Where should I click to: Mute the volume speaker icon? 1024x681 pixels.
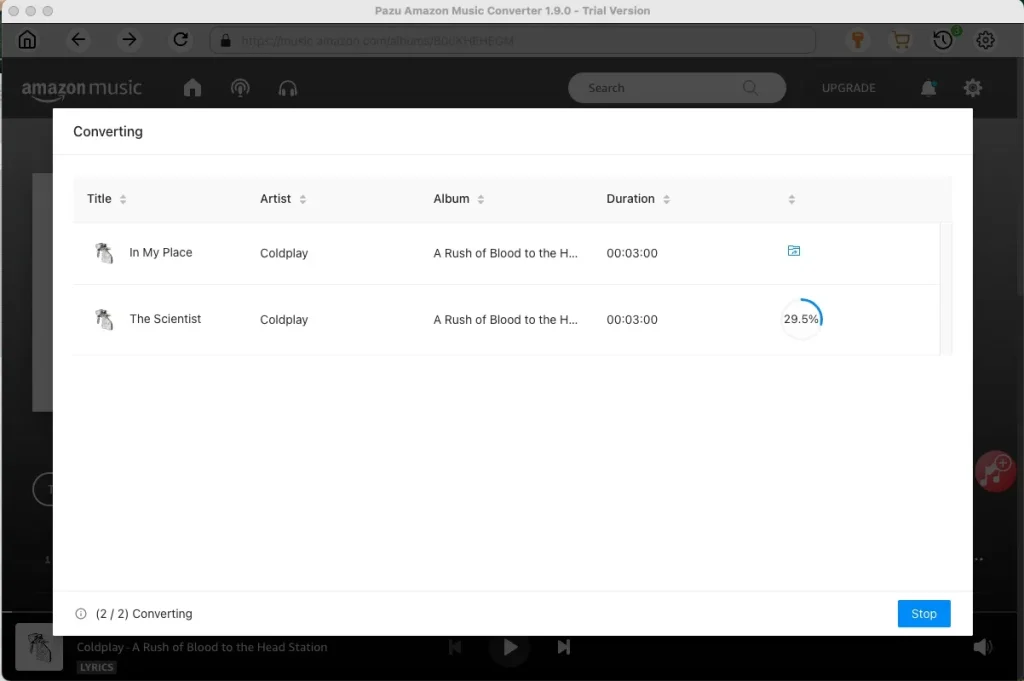(984, 647)
